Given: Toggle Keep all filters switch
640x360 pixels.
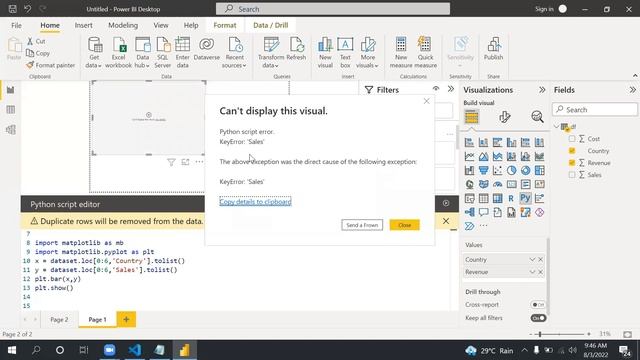Looking at the screenshot, I should [x=538, y=318].
